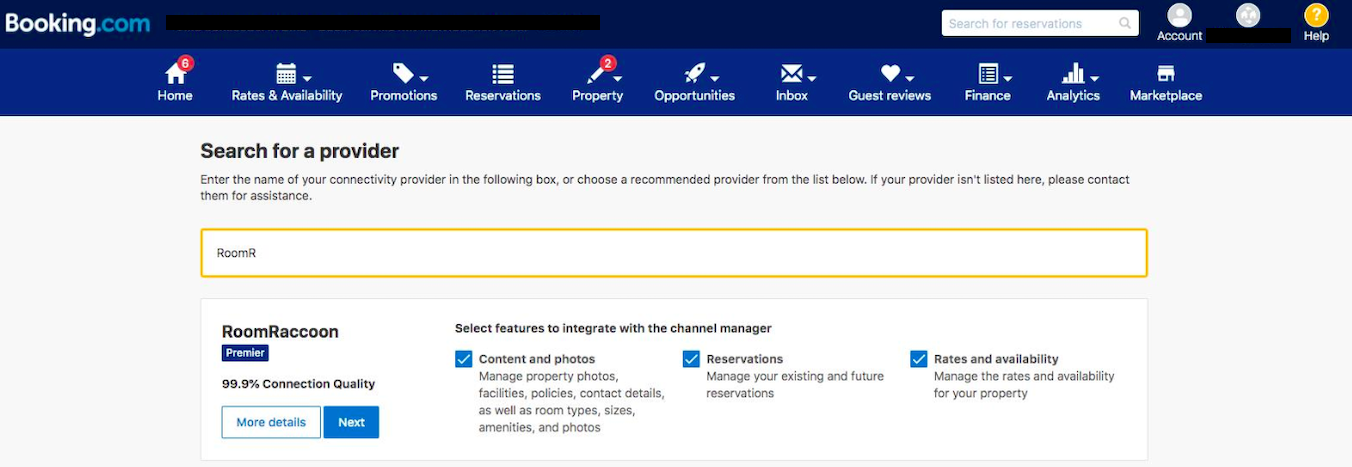This screenshot has height=467, width=1352.
Task: Click the Account label in header
Action: pos(1180,36)
